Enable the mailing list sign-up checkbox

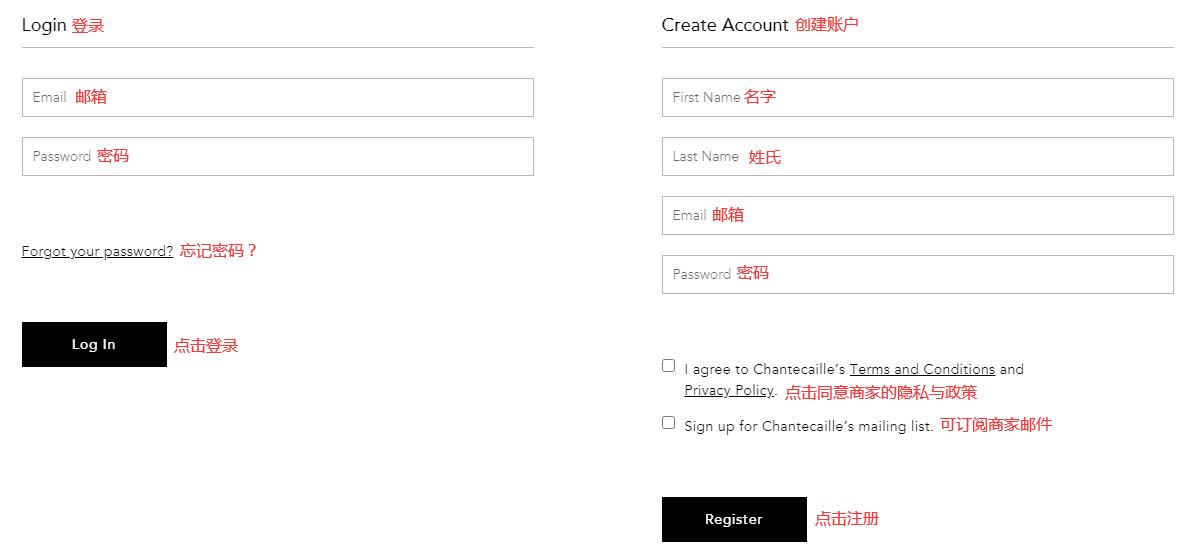coord(669,423)
